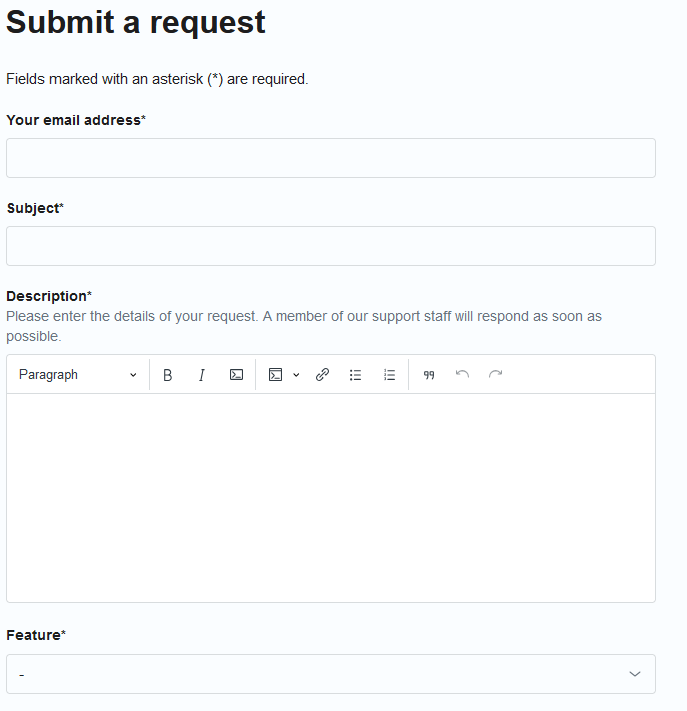
Task: Click the Your email address field
Action: [331, 158]
